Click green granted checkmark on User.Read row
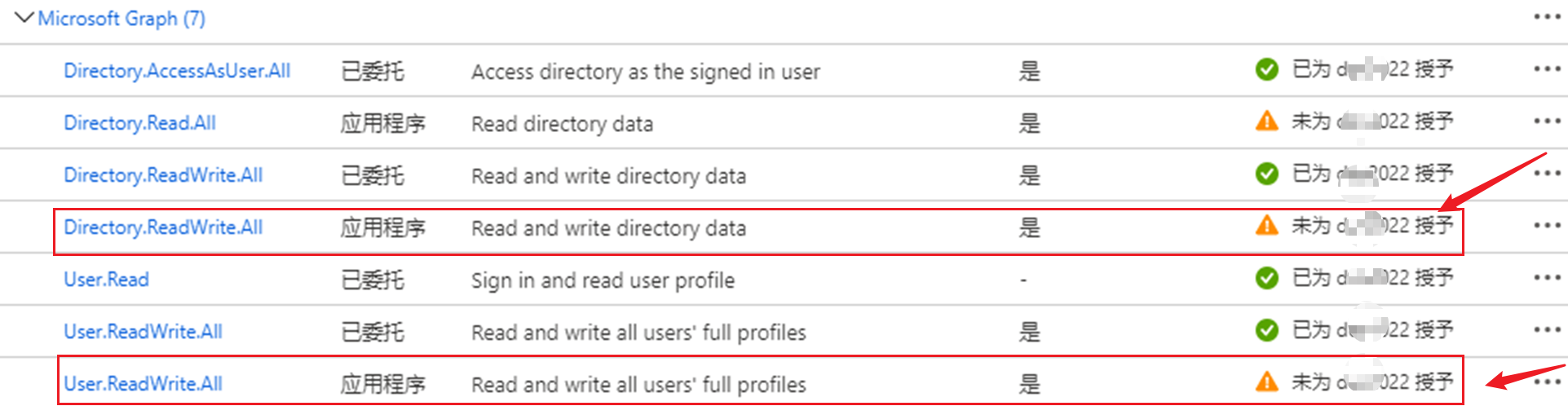Viewport: 1568px width, 406px height. (1267, 278)
